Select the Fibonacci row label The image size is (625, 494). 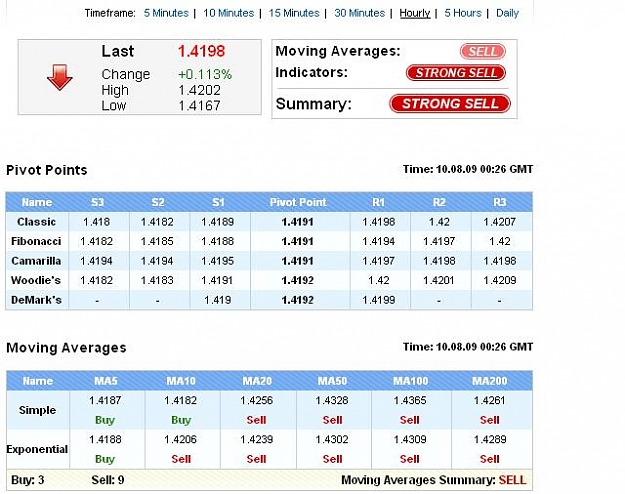pyautogui.click(x=36, y=241)
